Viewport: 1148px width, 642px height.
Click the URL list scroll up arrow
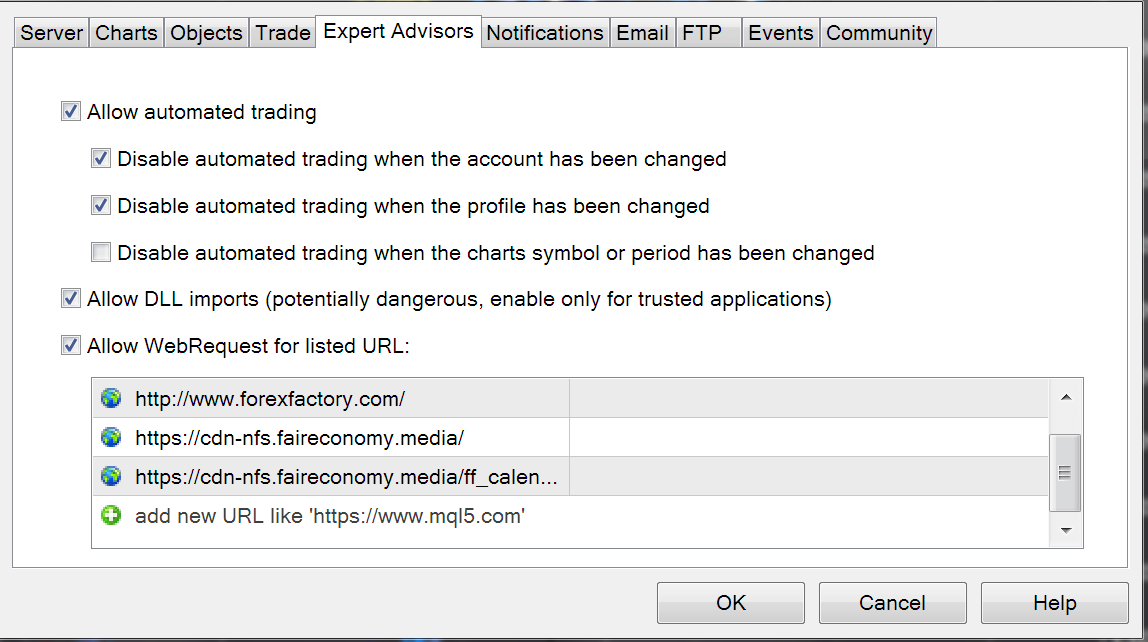point(1066,397)
